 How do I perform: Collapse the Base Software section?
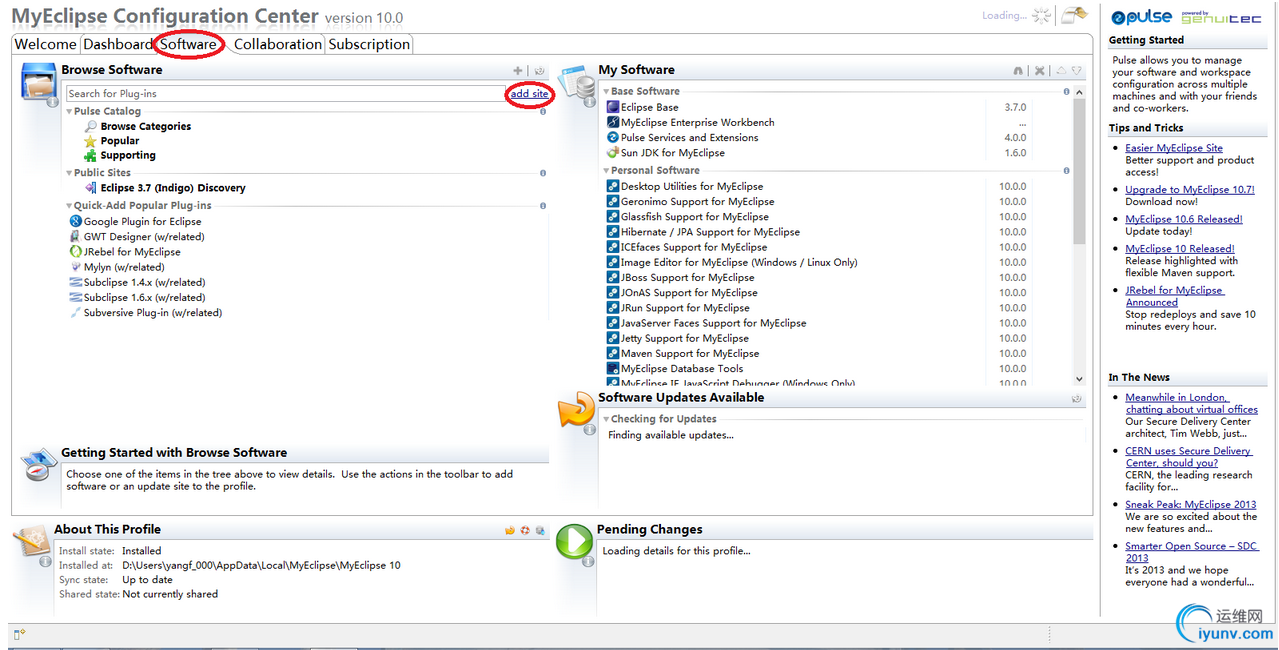coord(607,92)
